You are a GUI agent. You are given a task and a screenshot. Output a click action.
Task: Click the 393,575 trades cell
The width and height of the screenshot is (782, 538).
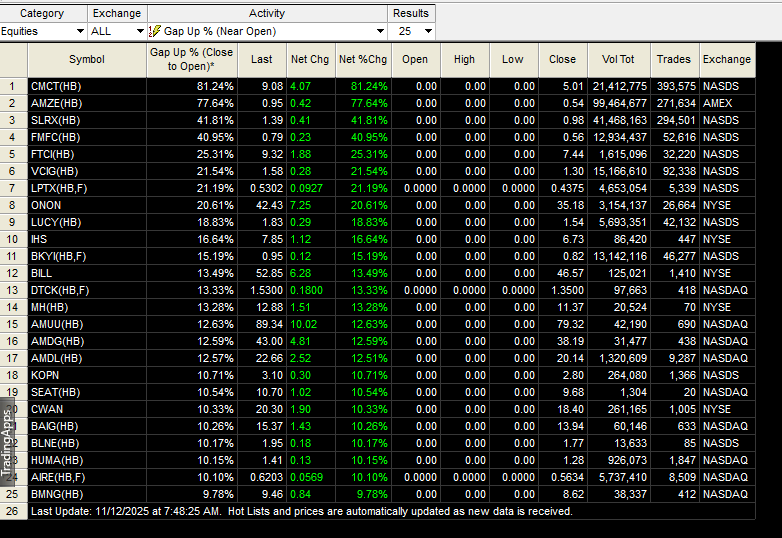pos(675,86)
